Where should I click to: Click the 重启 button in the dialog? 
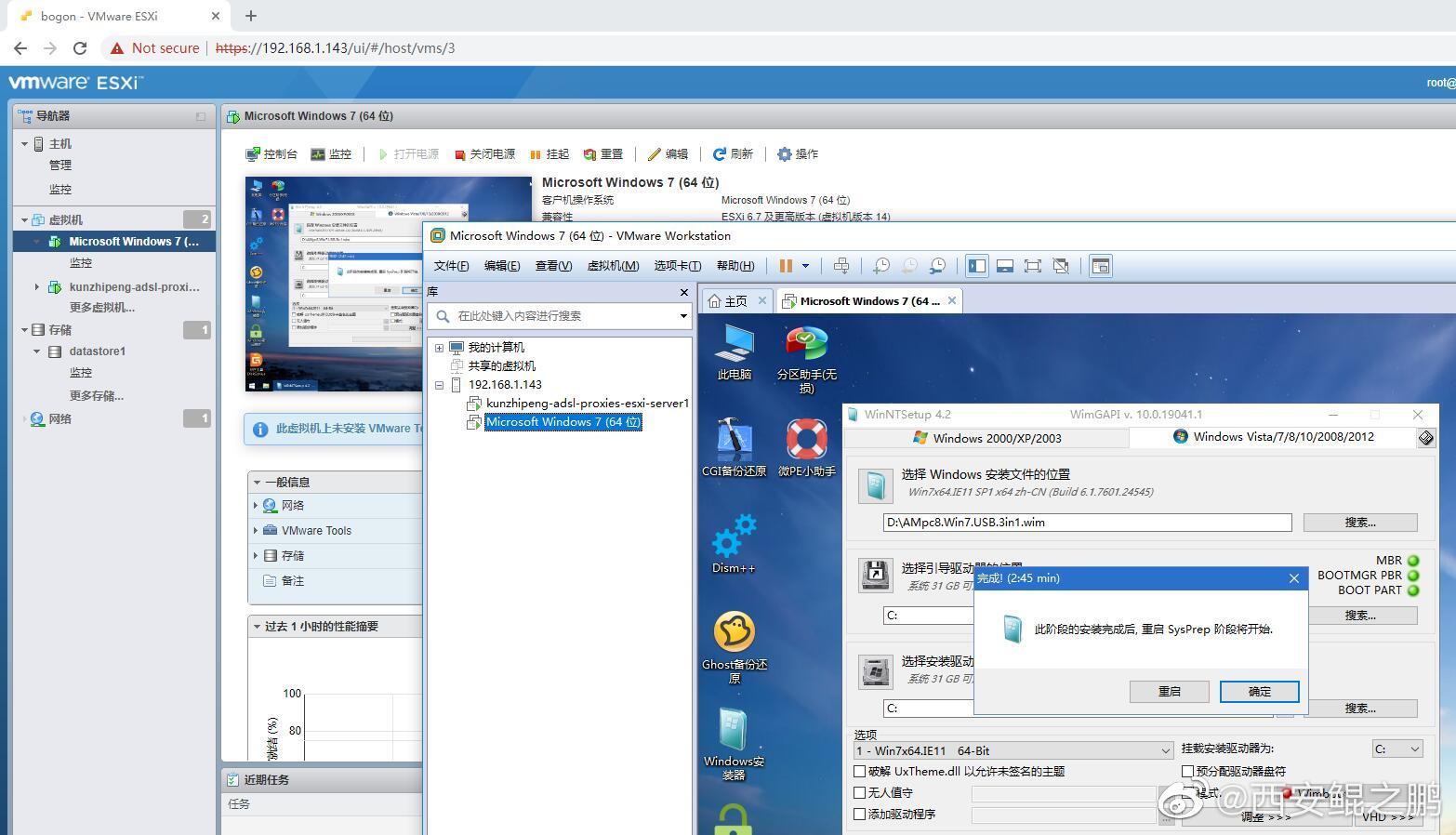click(x=1170, y=692)
